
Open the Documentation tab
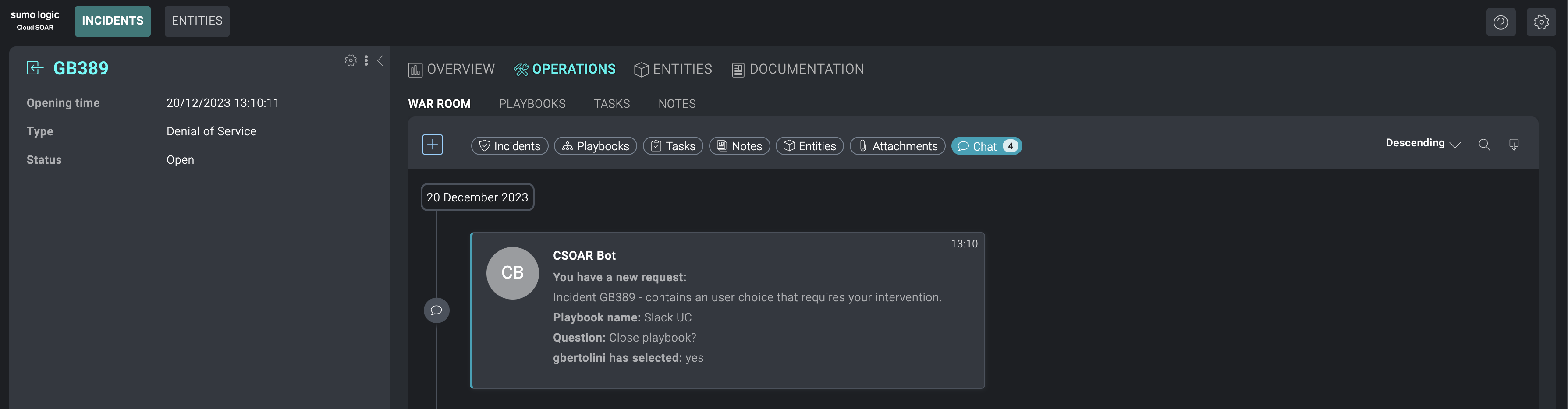tap(798, 69)
